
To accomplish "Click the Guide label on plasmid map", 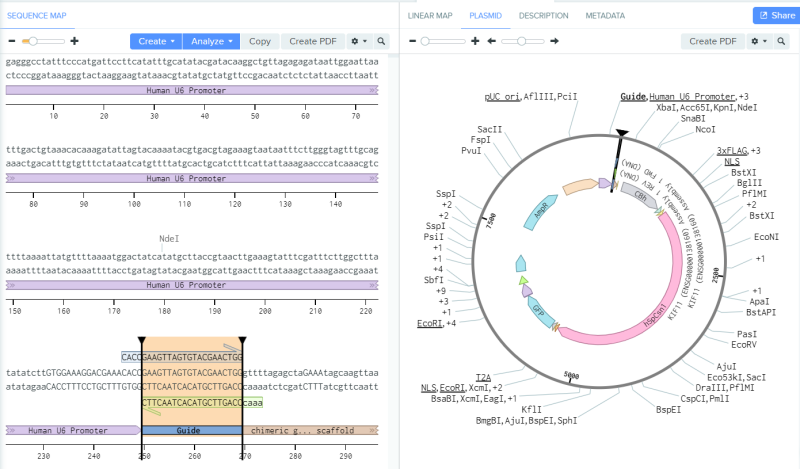I will tap(633, 96).
